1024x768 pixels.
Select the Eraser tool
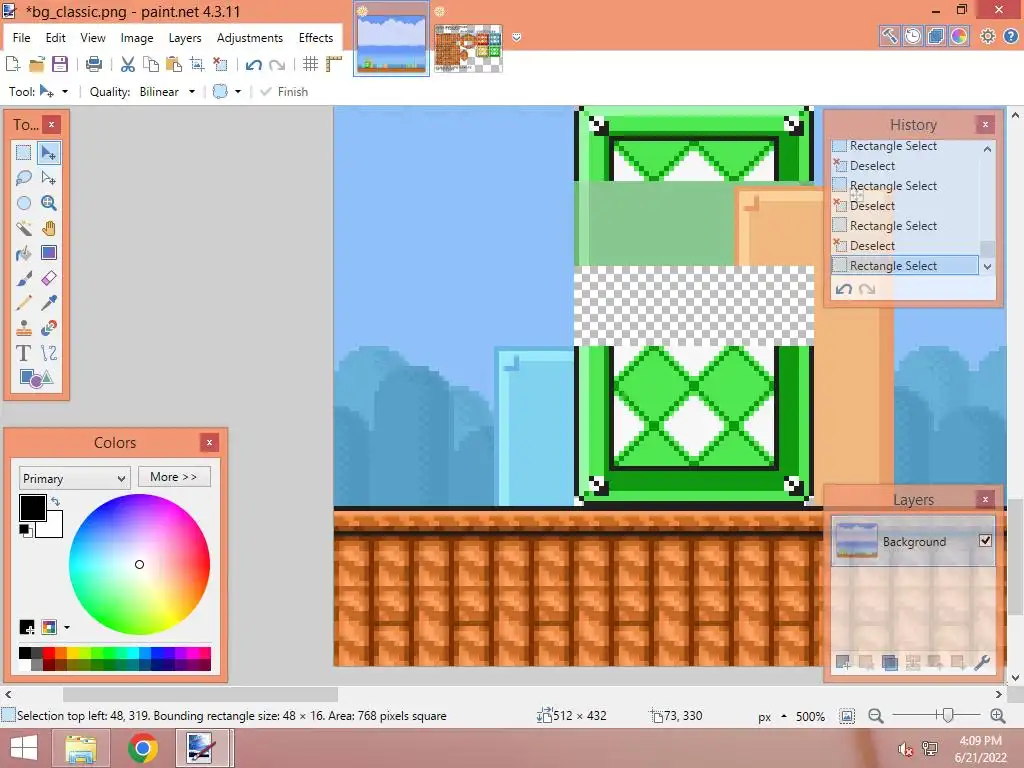coord(48,278)
